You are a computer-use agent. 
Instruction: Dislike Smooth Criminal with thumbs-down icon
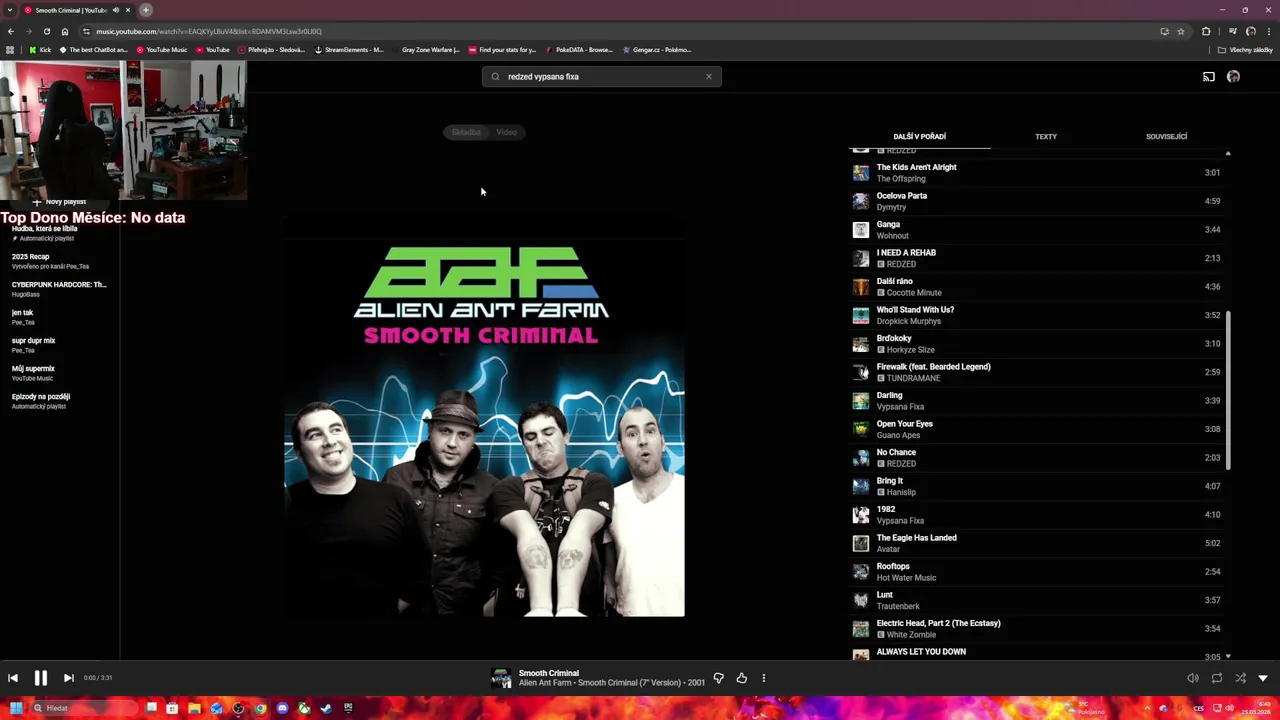718,678
